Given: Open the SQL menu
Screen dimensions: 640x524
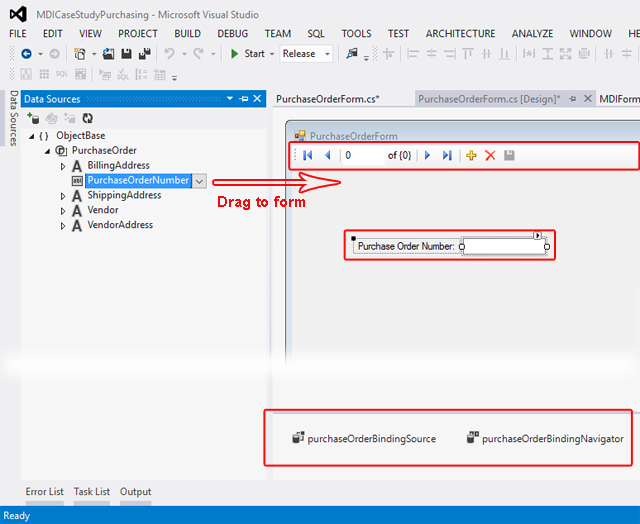Looking at the screenshot, I should coord(316,33).
